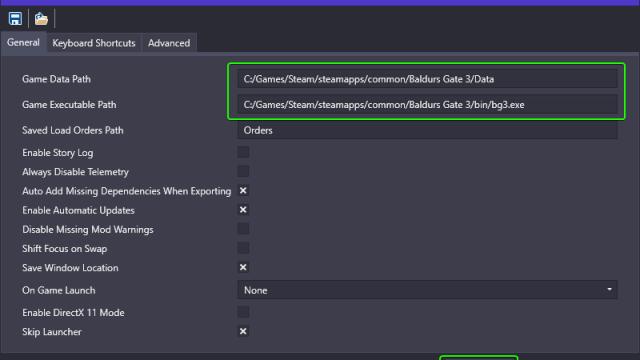This screenshot has height=360, width=640.
Task: Click the 'Enable Automatic Updates' label
Action: click(x=78, y=210)
